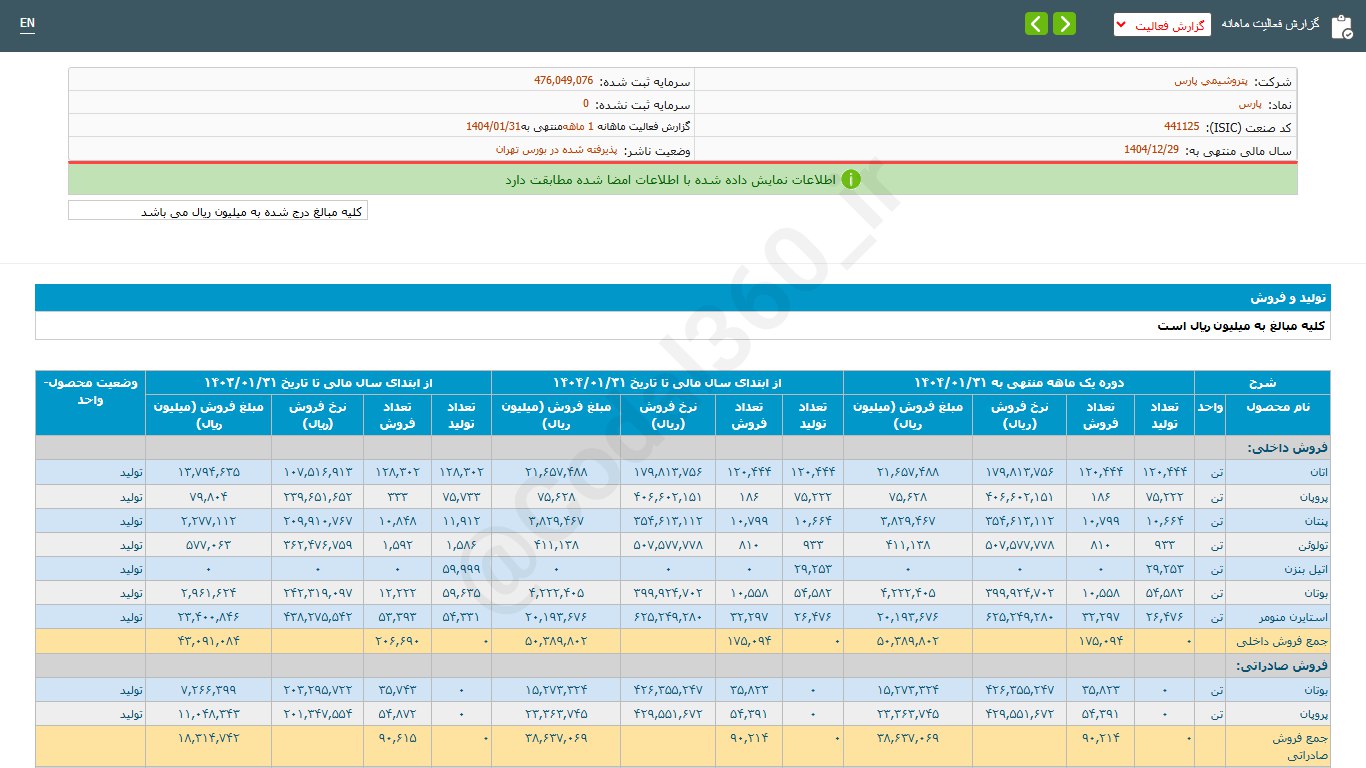The height and width of the screenshot is (768, 1366).
Task: Click the fiscal year end date 1404/12/29
Action: tap(1151, 150)
